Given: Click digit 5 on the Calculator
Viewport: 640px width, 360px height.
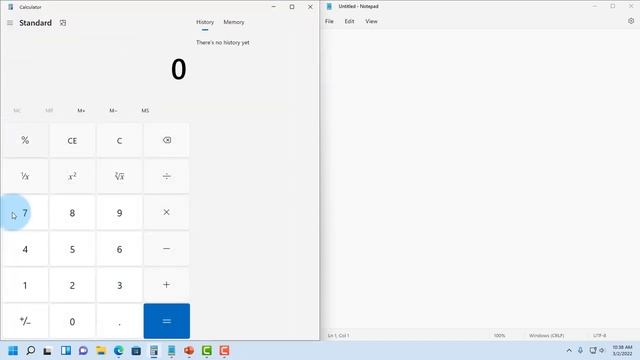Looking at the screenshot, I should click(x=72, y=249).
